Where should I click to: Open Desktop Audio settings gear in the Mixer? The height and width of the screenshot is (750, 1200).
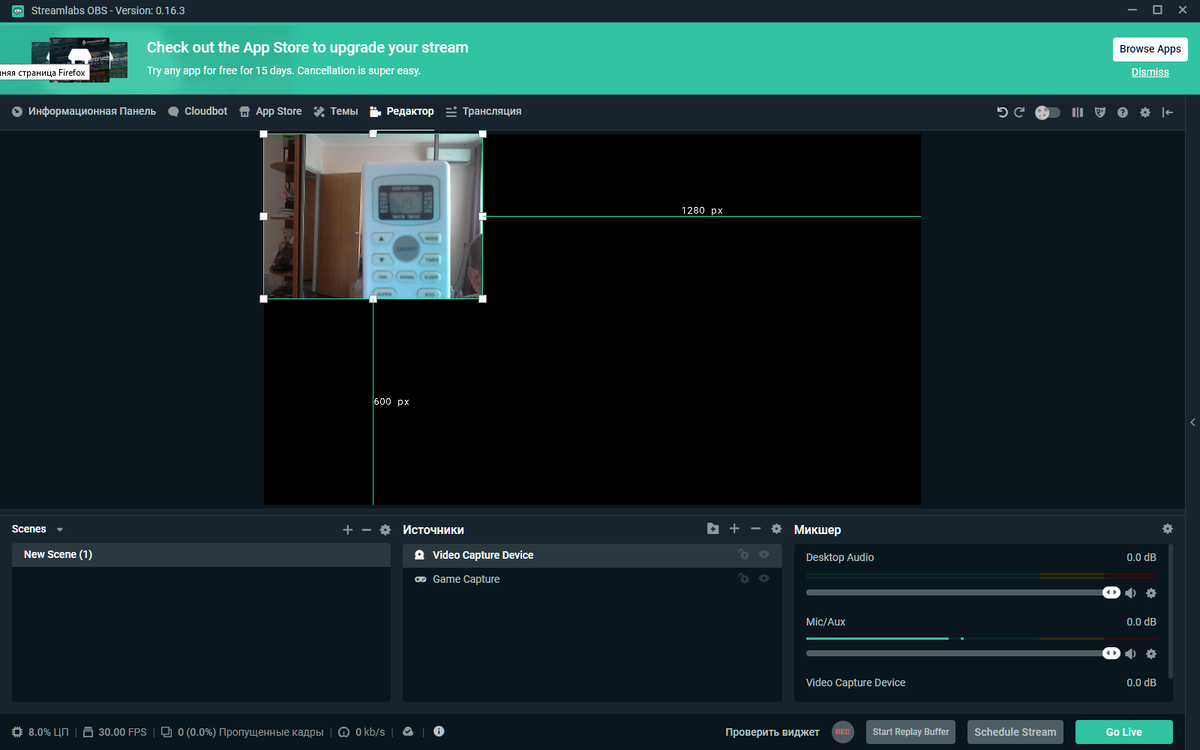click(1151, 592)
